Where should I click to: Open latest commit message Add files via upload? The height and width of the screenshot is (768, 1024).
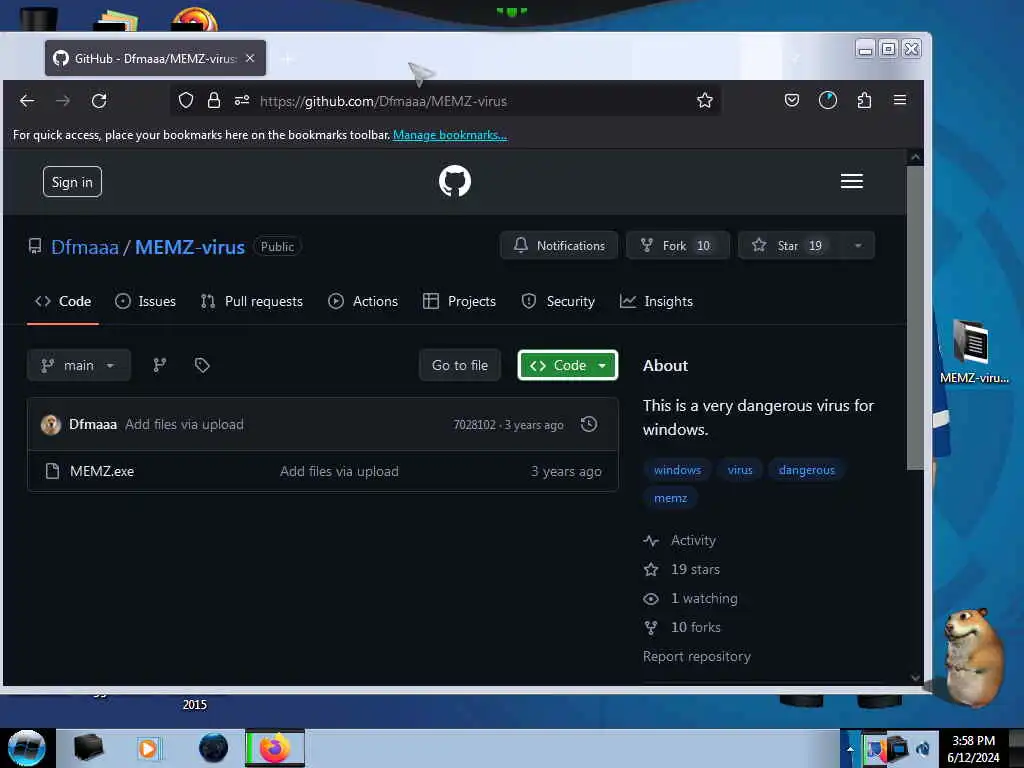coord(185,424)
